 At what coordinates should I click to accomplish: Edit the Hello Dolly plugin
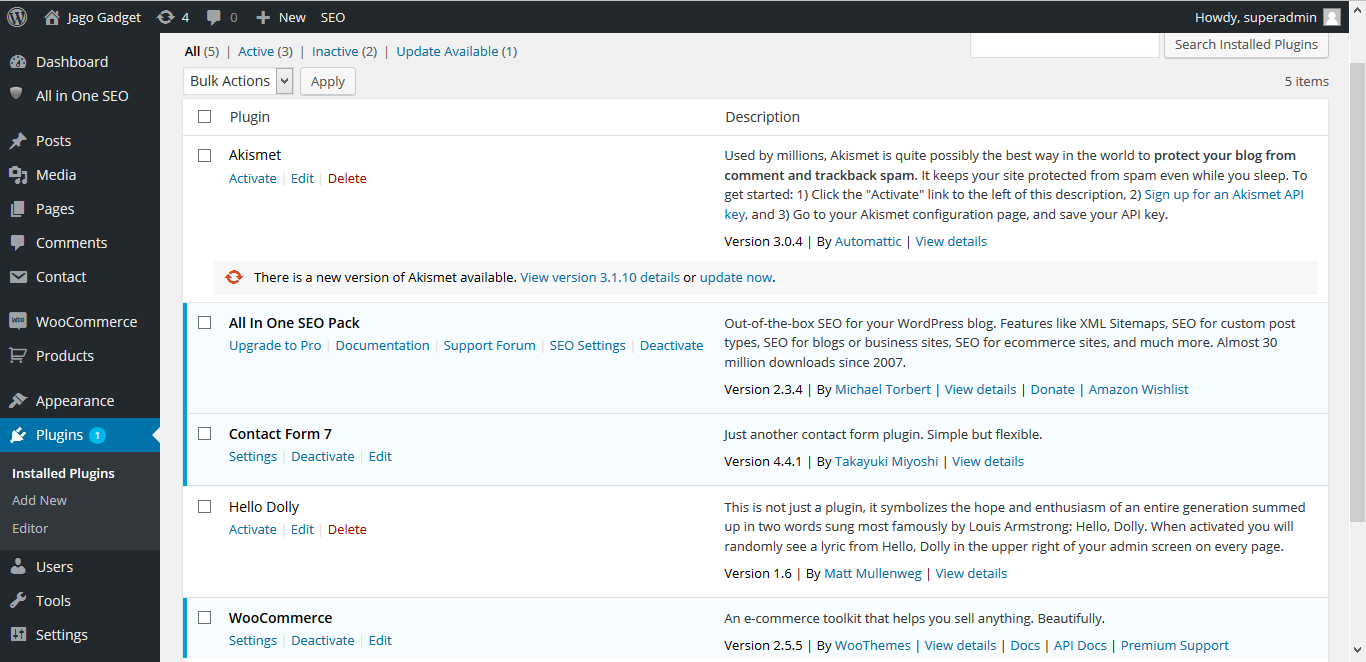click(302, 529)
